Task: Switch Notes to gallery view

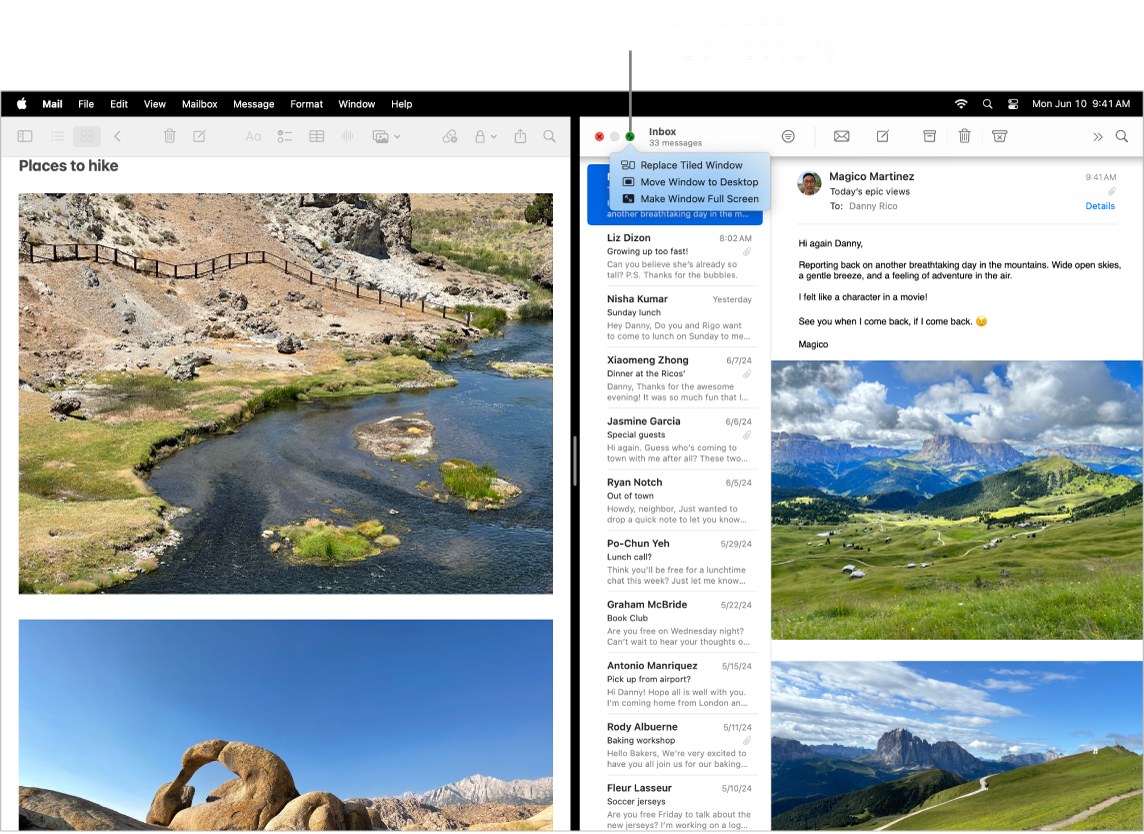Action: point(87,136)
